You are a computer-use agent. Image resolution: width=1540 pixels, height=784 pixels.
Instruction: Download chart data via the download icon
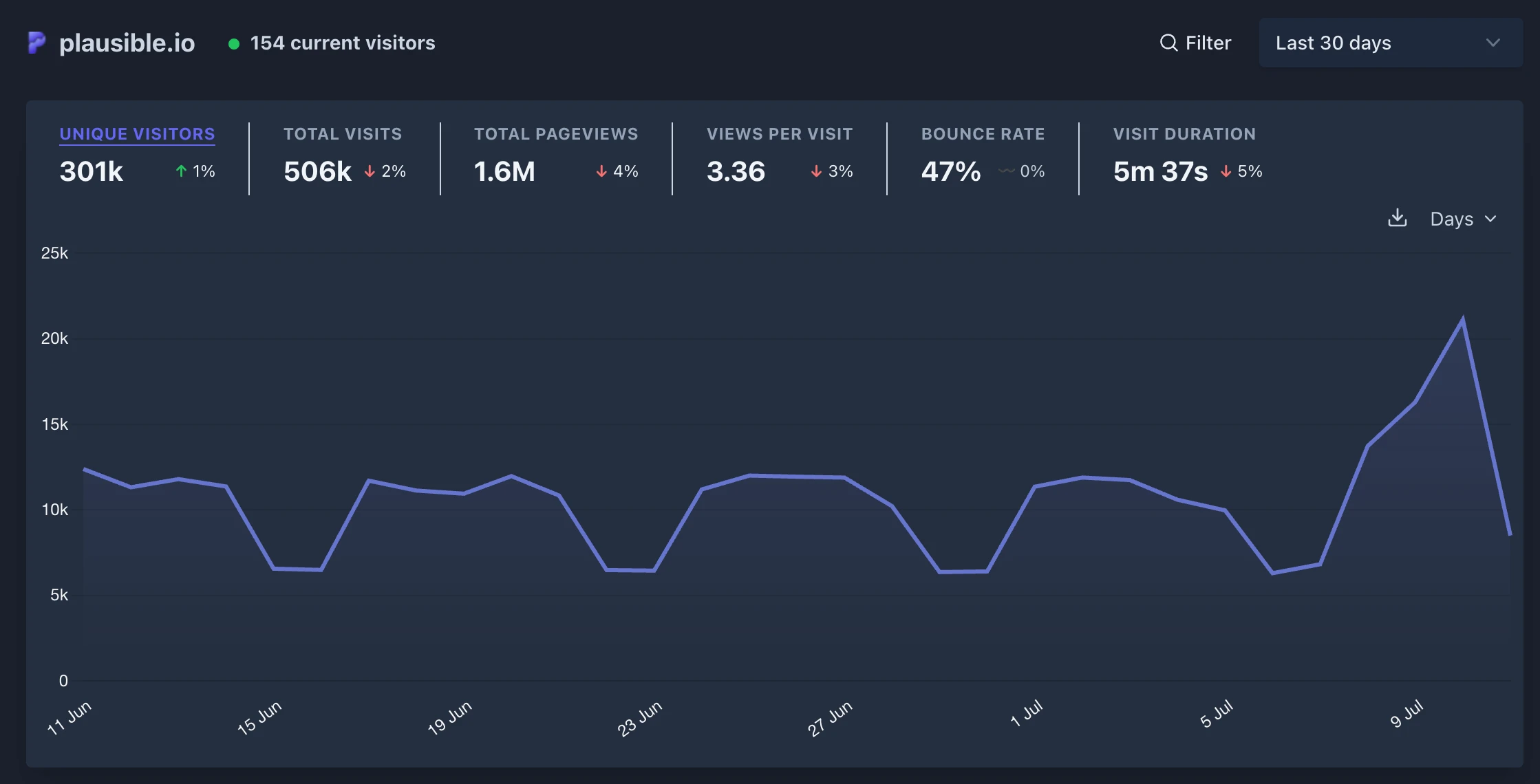click(x=1397, y=218)
